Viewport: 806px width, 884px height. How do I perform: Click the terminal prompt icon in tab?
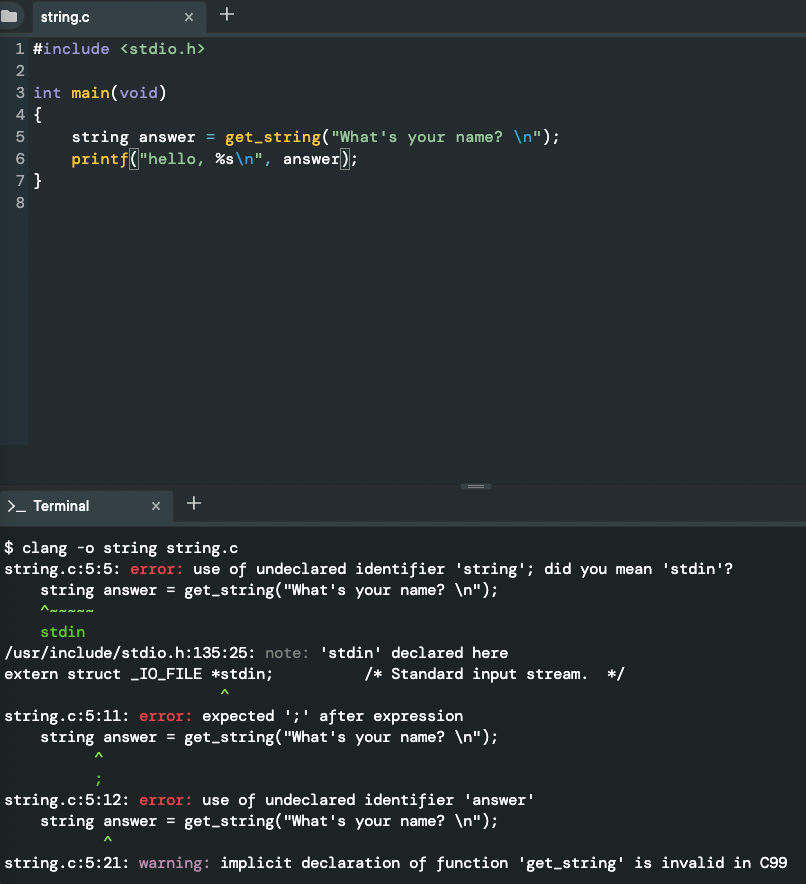[x=16, y=506]
